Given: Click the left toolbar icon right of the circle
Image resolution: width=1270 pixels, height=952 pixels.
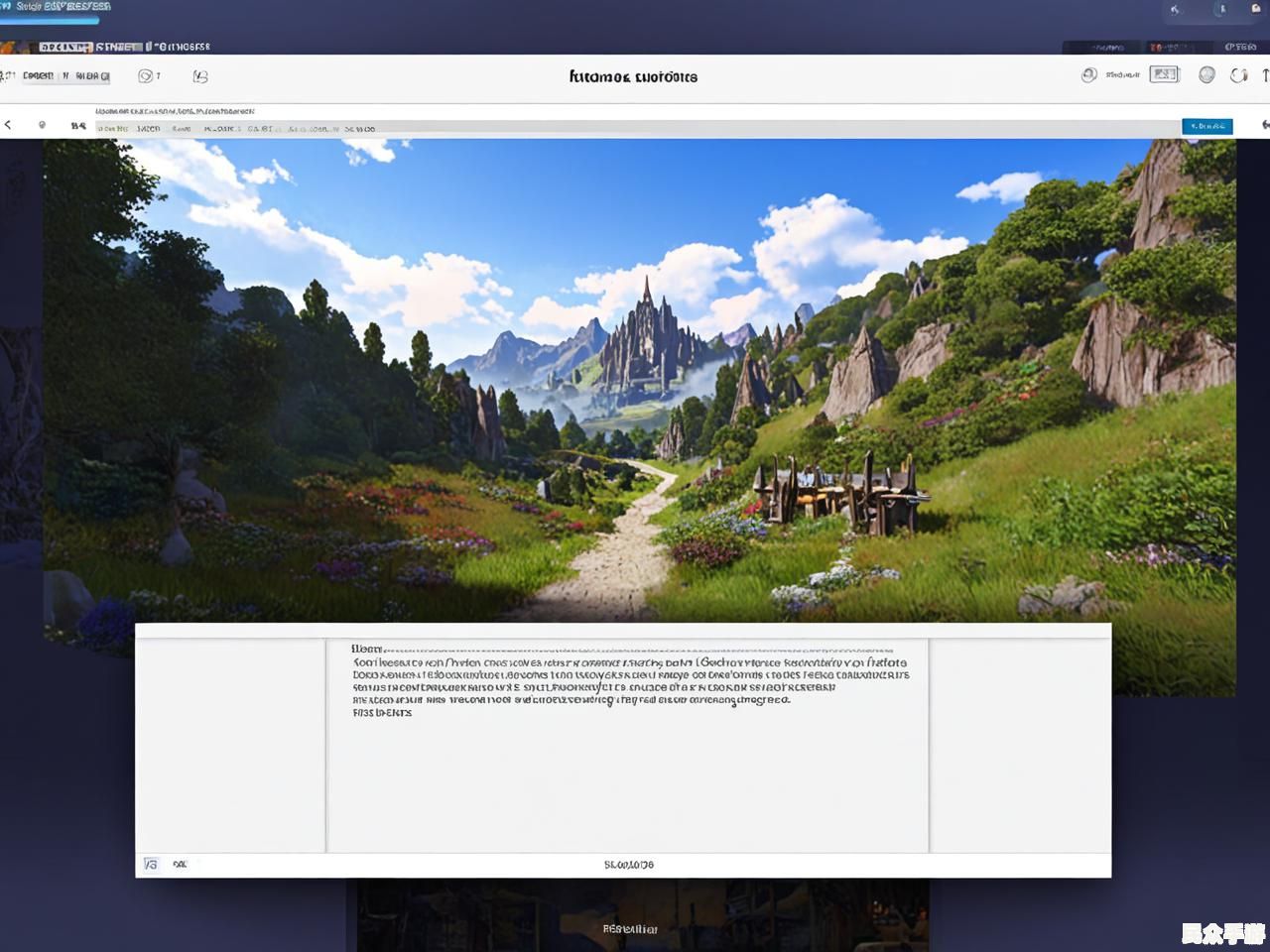Looking at the screenshot, I should tap(200, 76).
